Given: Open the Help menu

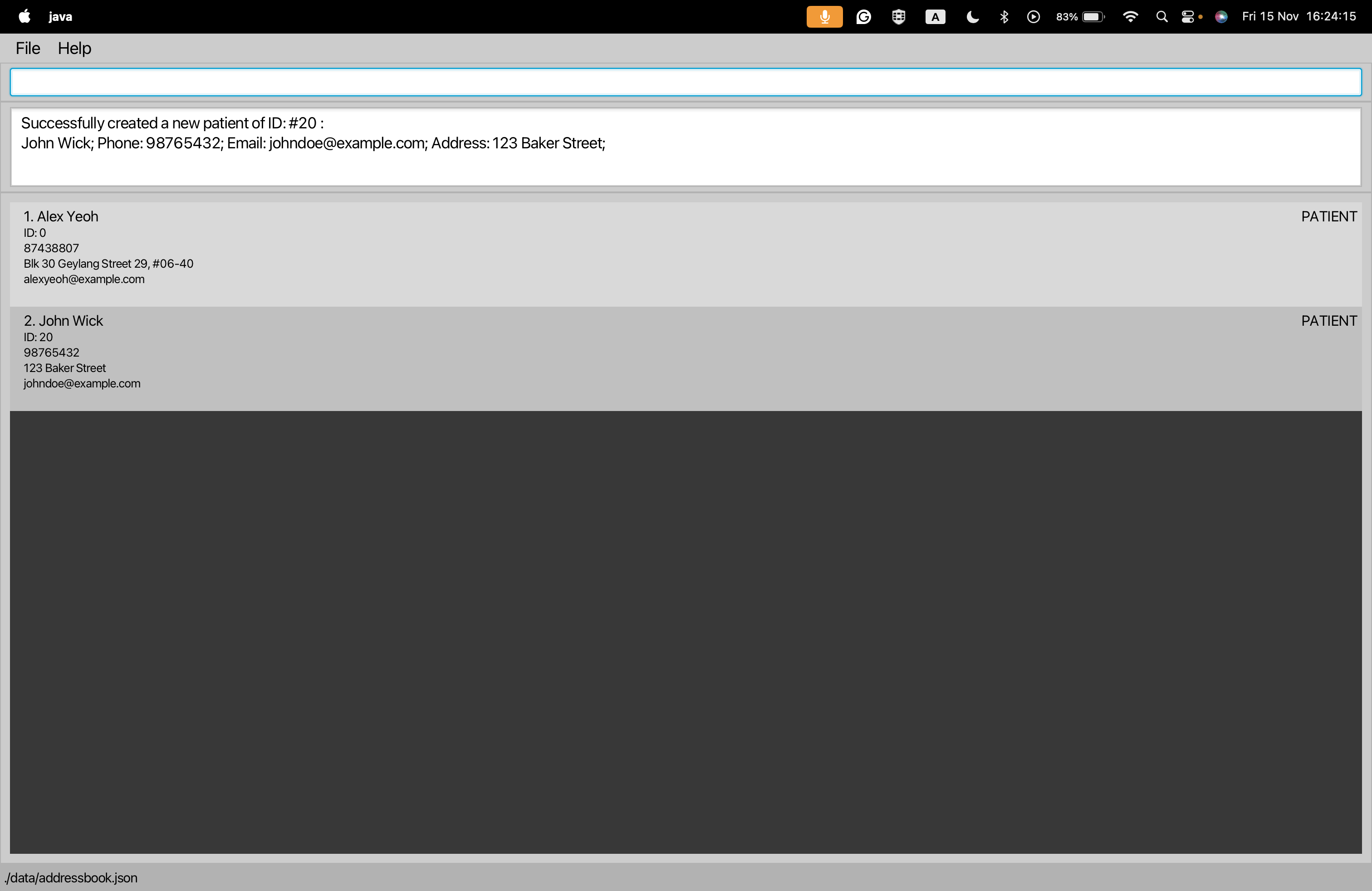Looking at the screenshot, I should (74, 49).
